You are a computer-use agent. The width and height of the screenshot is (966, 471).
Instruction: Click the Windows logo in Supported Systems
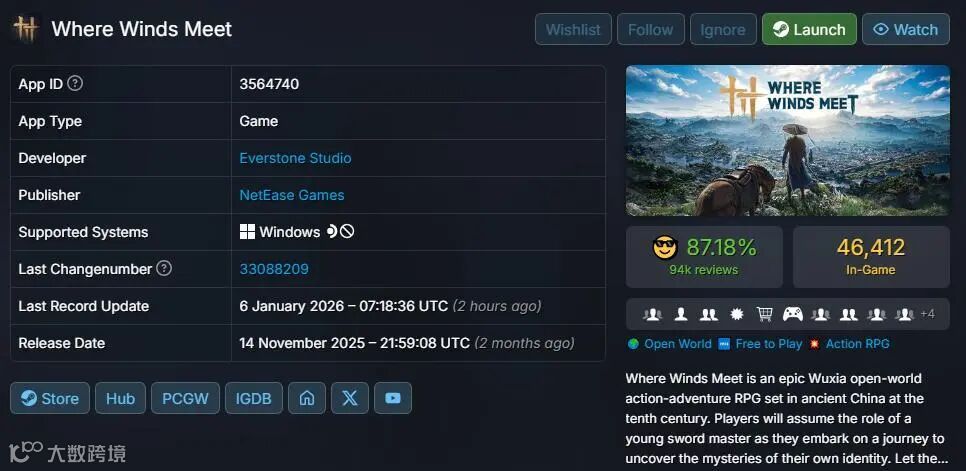point(247,232)
